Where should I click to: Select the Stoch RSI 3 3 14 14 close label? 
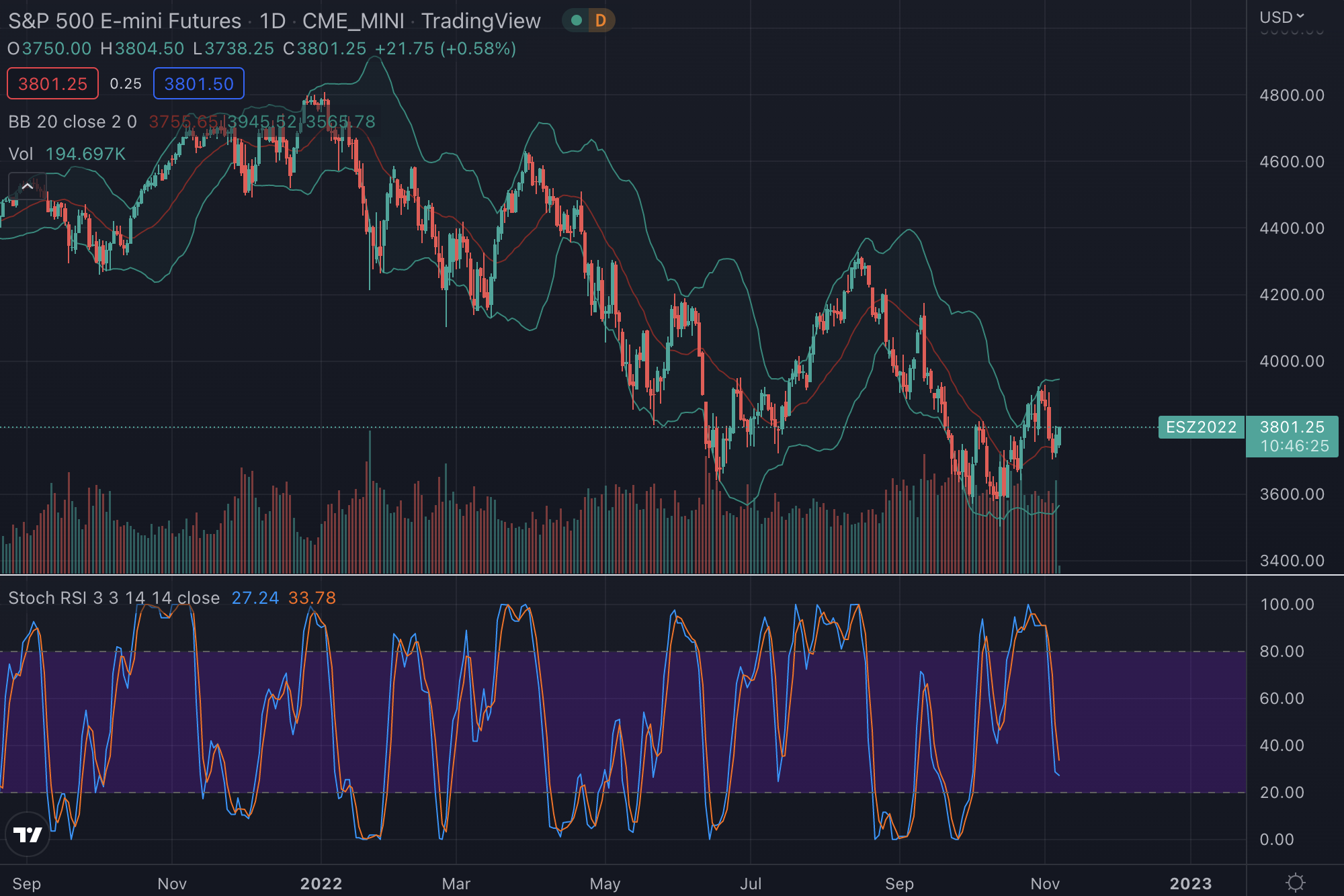tap(114, 598)
